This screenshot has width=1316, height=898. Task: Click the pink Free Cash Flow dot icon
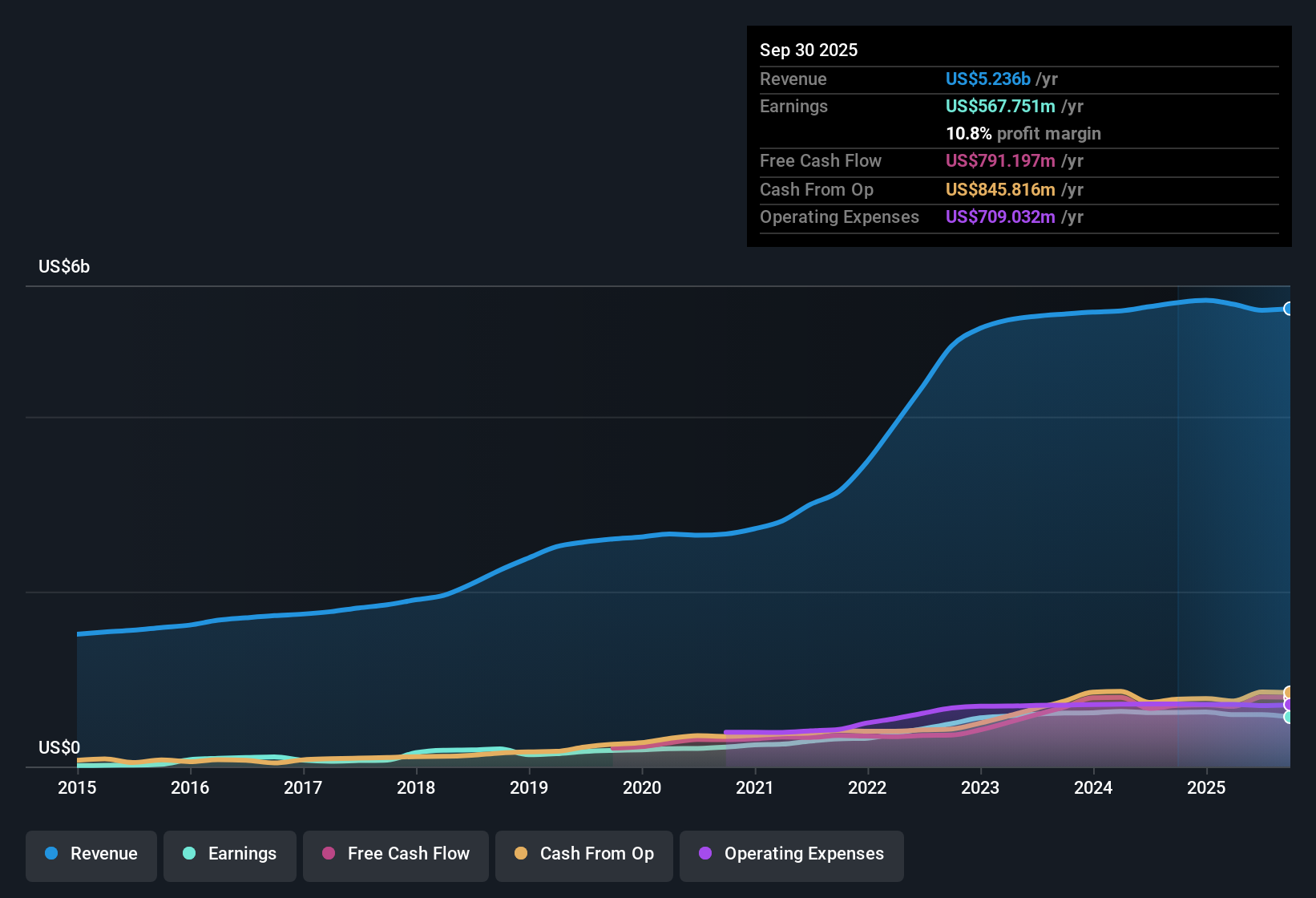click(x=328, y=854)
